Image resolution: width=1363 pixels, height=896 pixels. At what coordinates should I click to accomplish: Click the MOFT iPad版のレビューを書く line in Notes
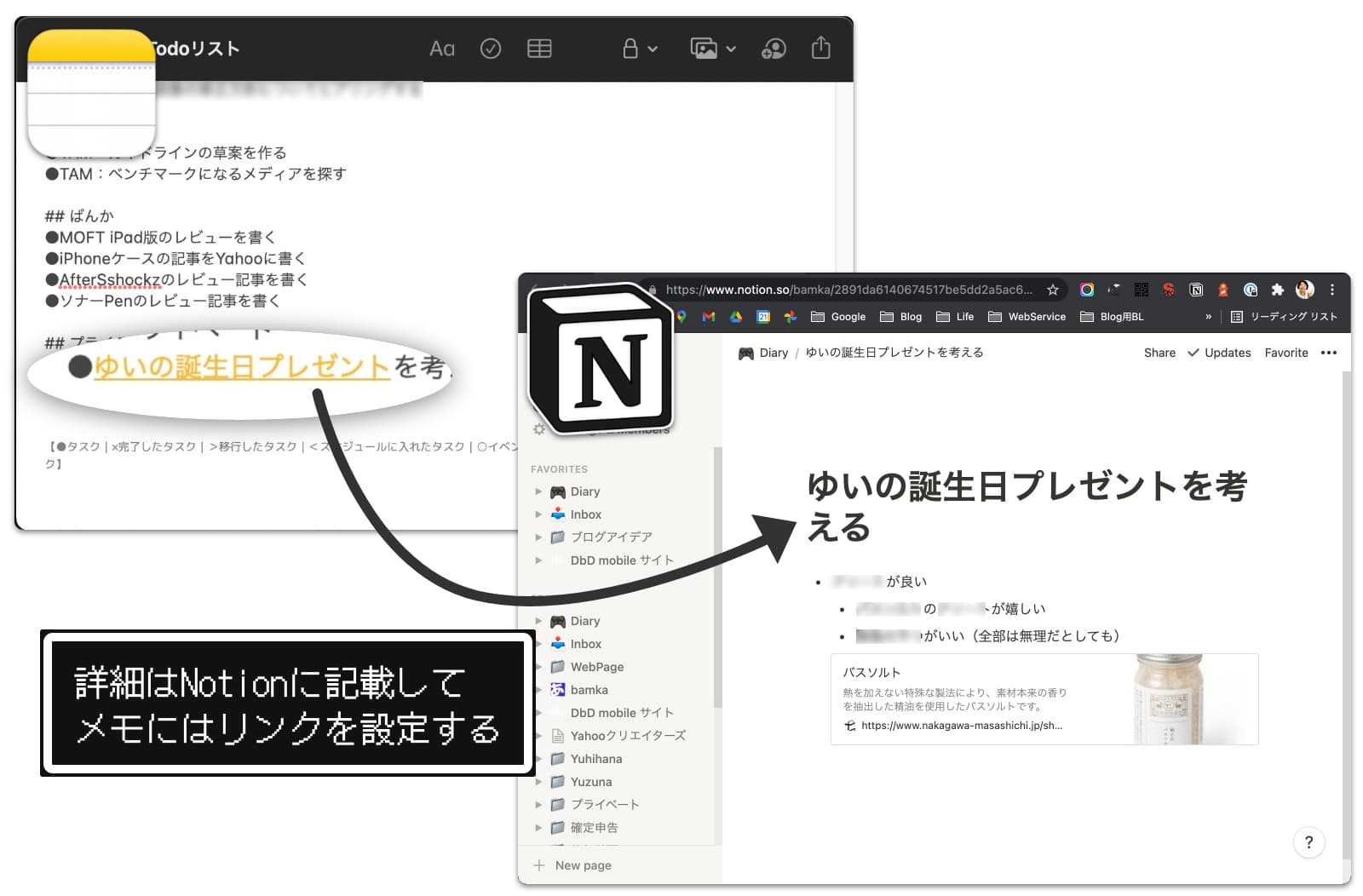[160, 238]
